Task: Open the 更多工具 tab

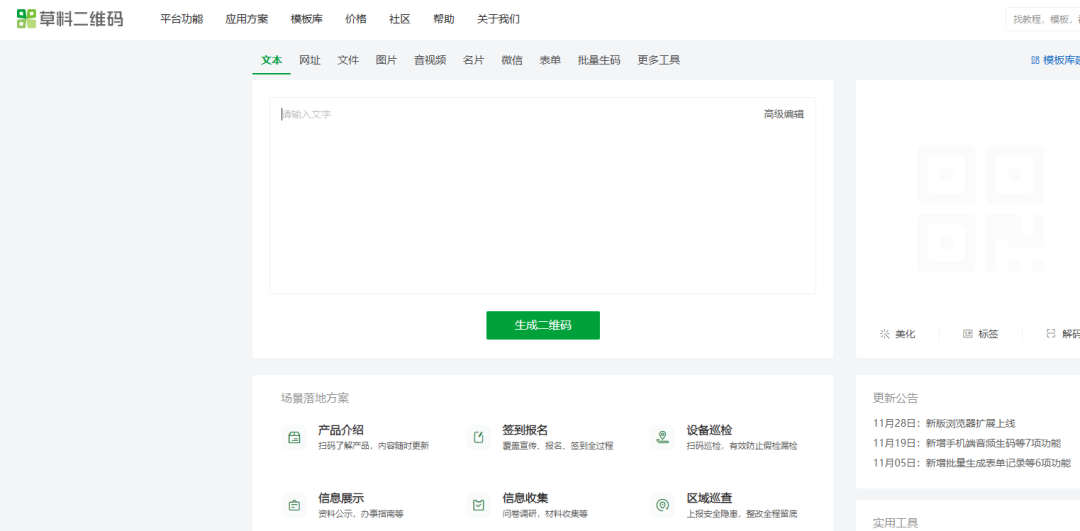Action: tap(658, 60)
